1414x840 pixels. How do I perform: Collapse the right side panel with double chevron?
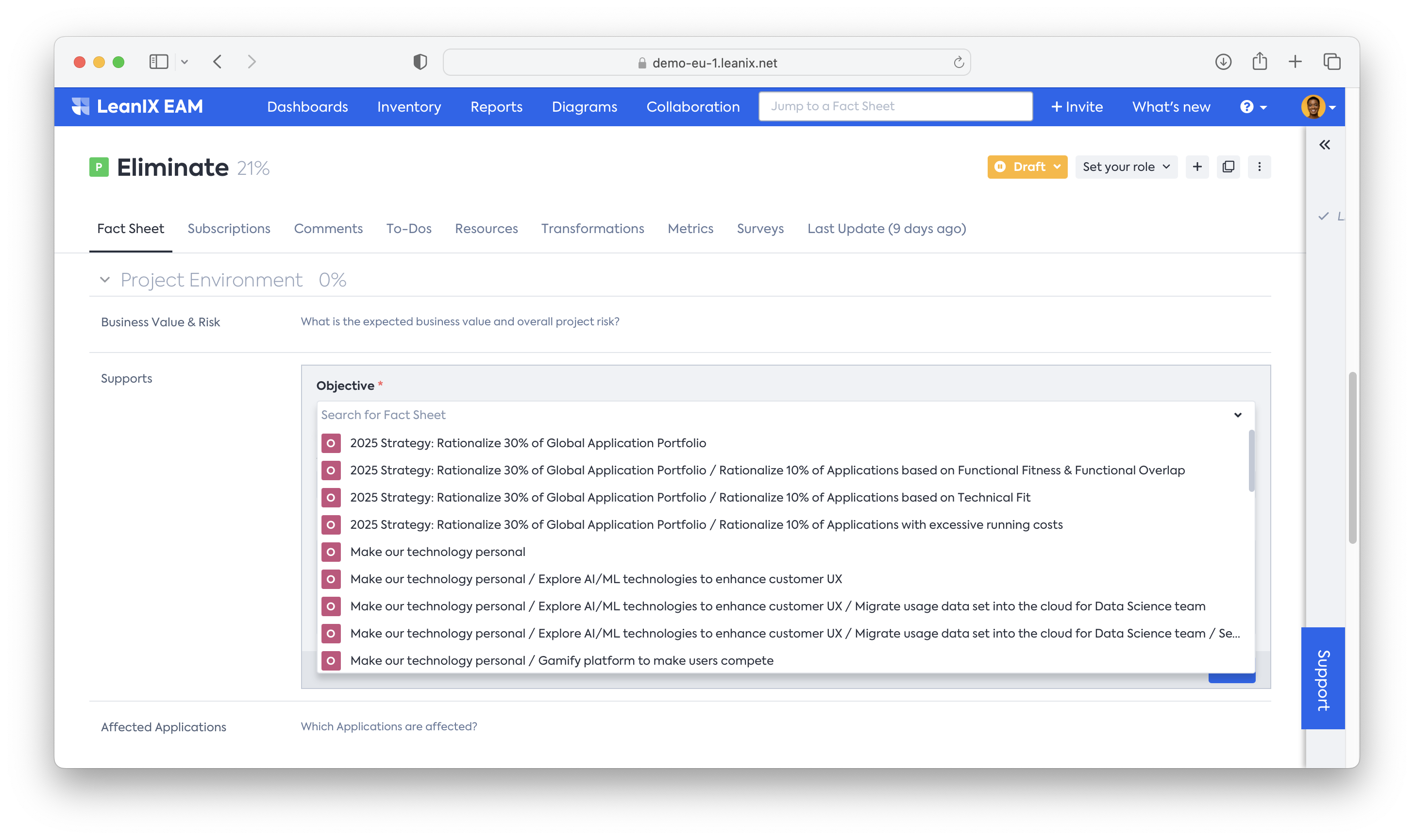coord(1325,145)
